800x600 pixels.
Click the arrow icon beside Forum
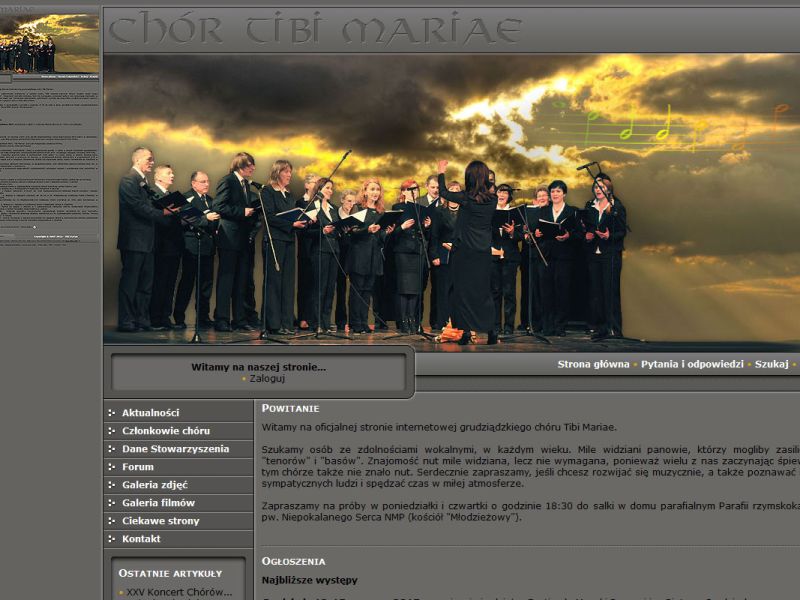tap(111, 467)
